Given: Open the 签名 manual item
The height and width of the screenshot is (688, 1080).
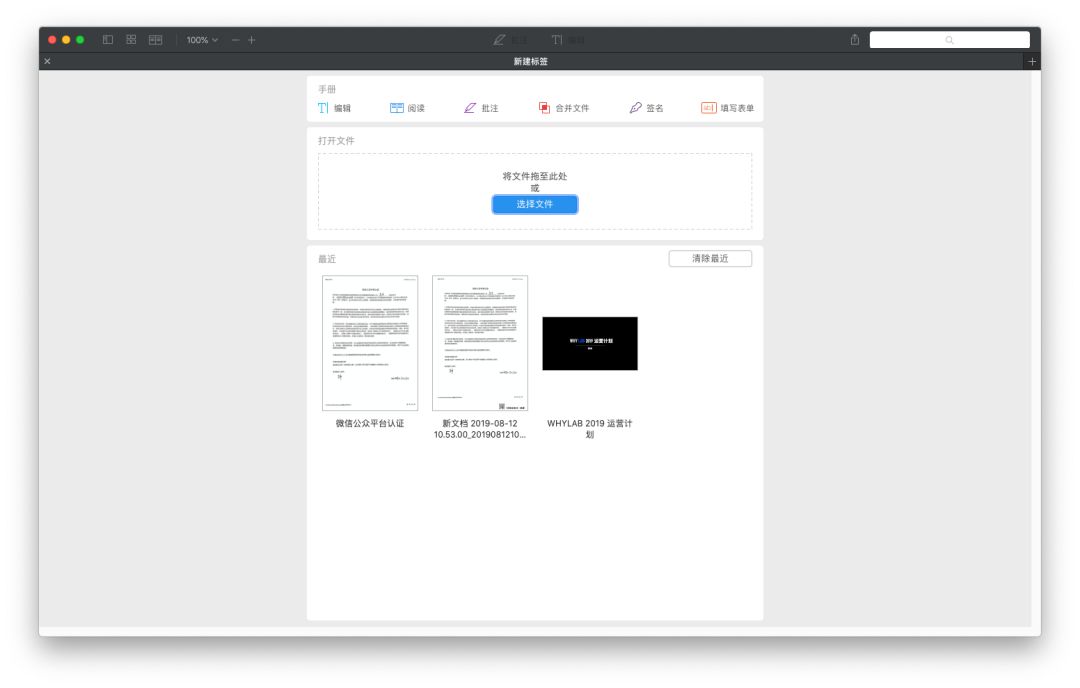Looking at the screenshot, I should coord(646,108).
